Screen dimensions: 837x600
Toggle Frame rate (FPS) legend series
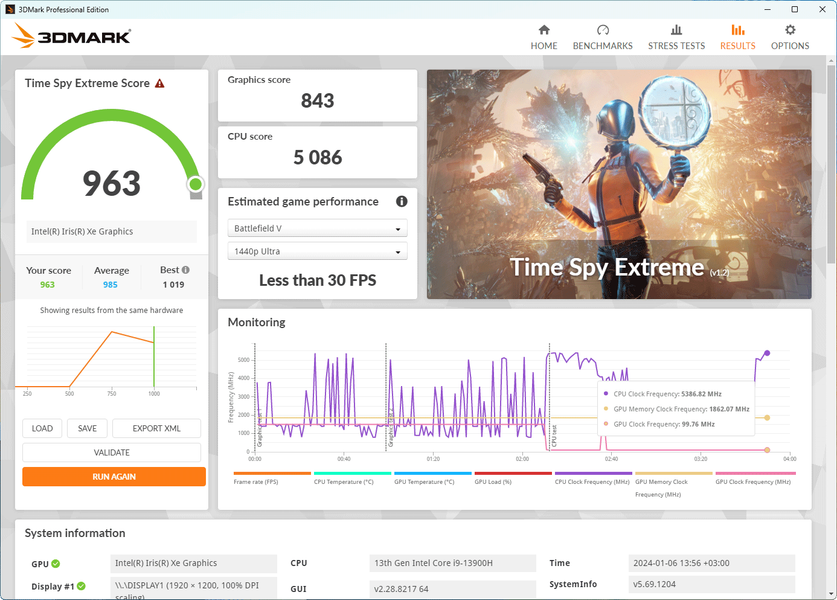[x=272, y=478]
